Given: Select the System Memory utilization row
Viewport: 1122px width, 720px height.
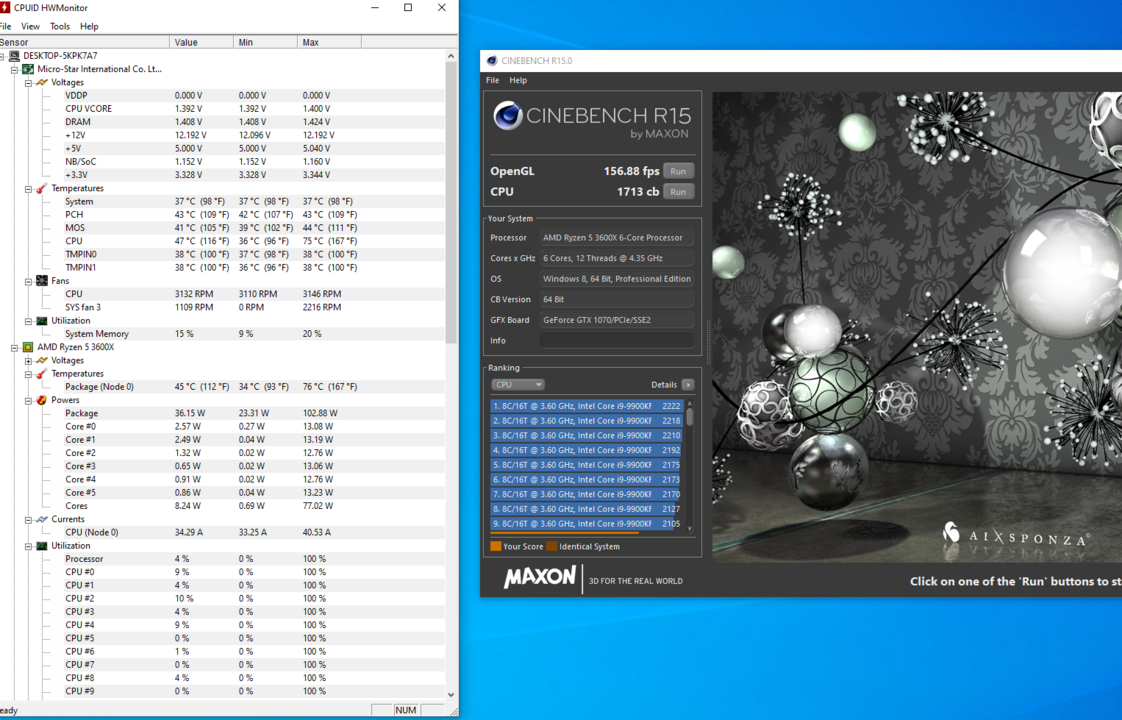Looking at the screenshot, I should [222, 334].
